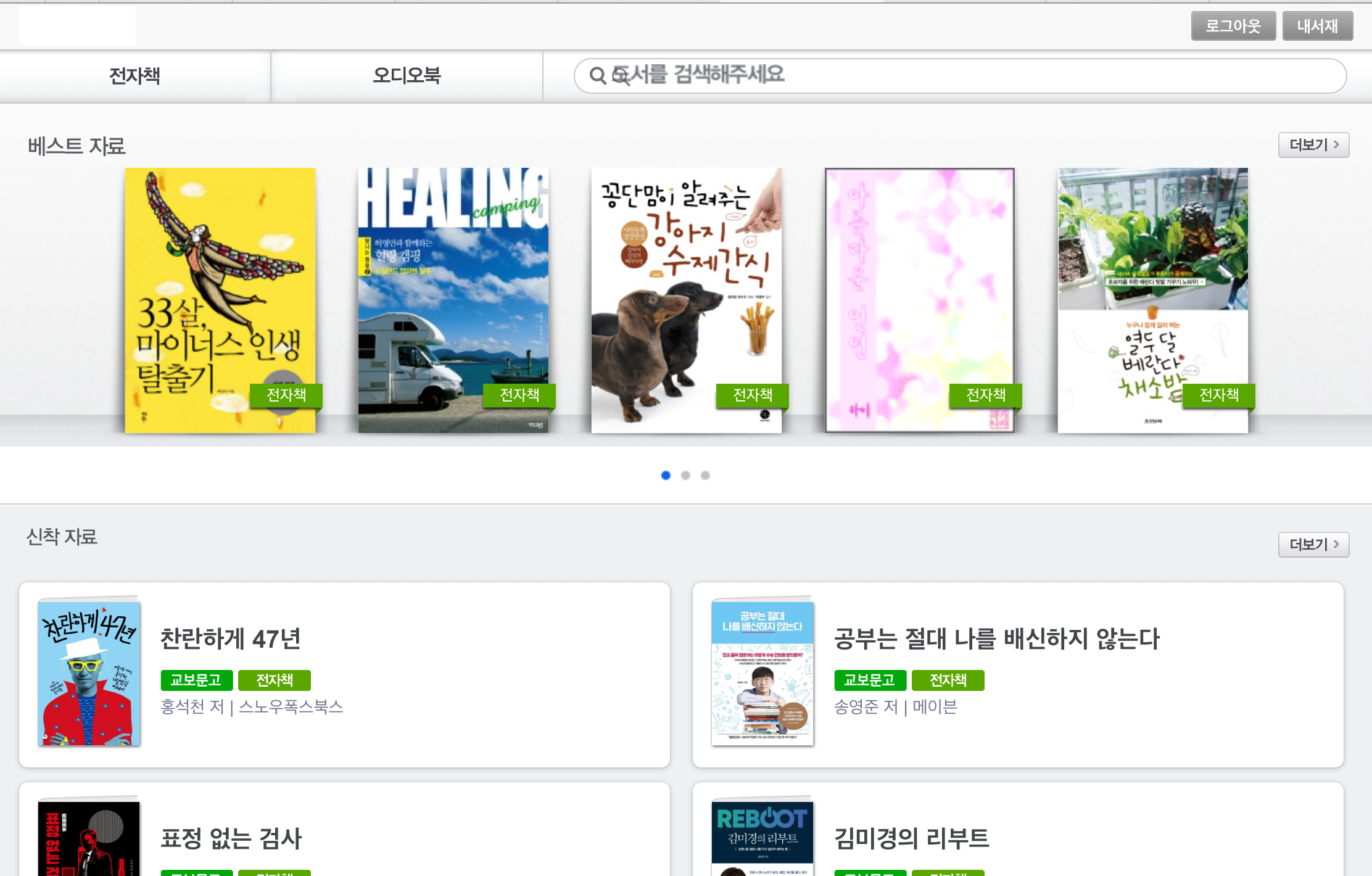Click the 로그아웃 button

(x=1233, y=26)
